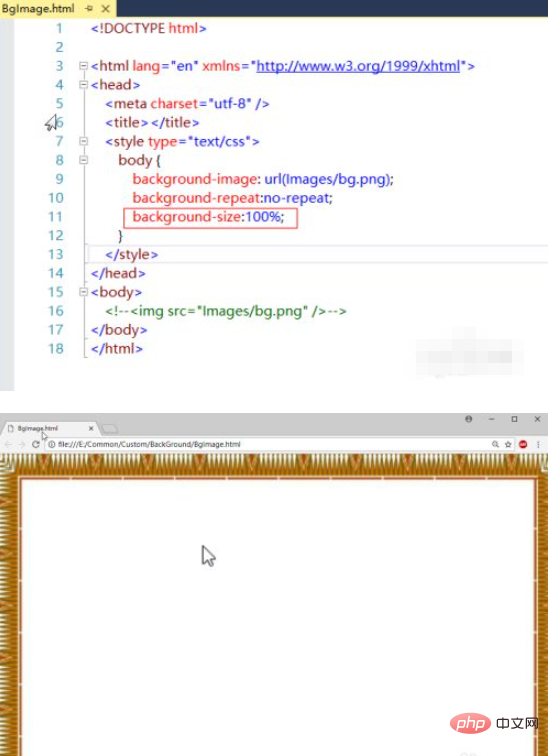
Task: Select the BgImage.html editor document tab
Action: (38, 9)
